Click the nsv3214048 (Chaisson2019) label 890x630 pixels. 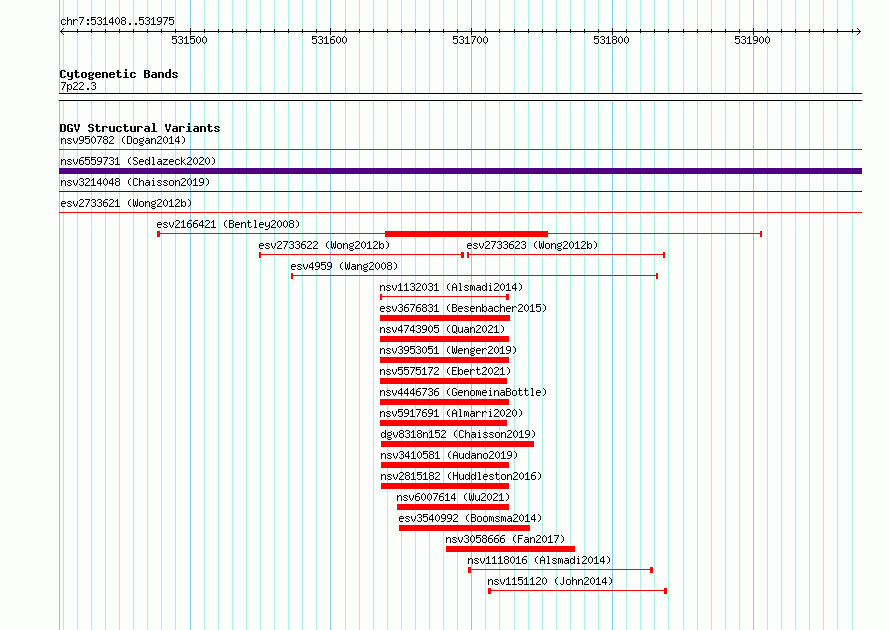(135, 182)
